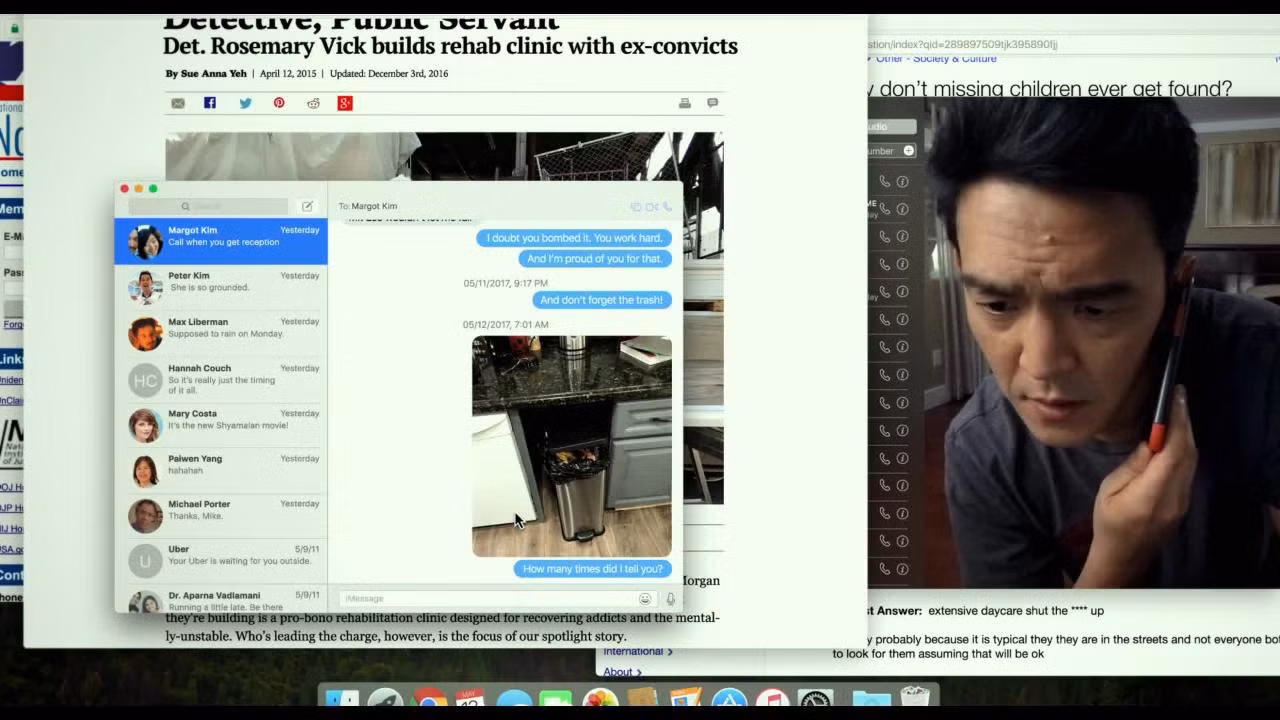Open Margot Kim conversation

221,242
